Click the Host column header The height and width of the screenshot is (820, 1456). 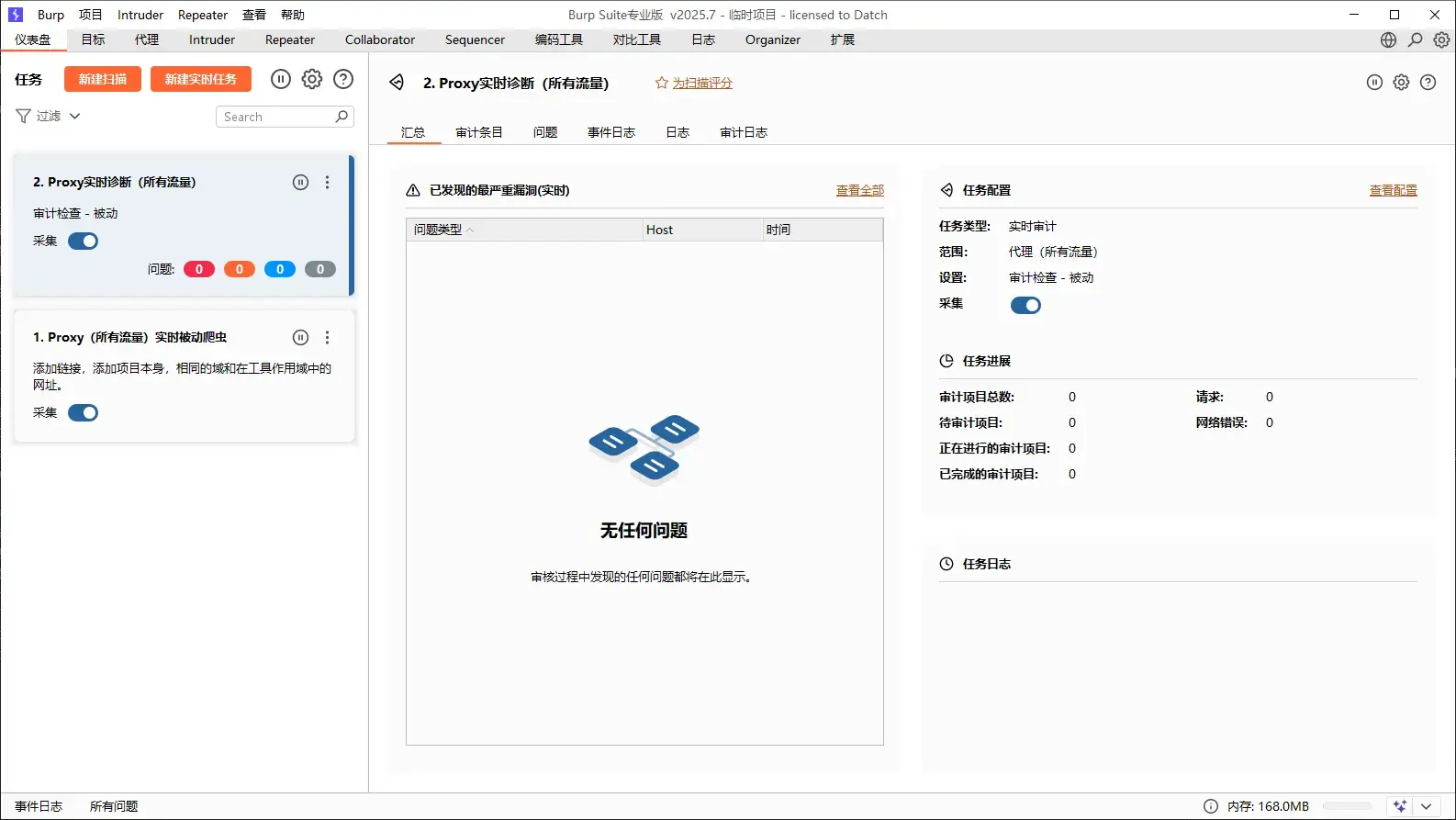pos(702,230)
